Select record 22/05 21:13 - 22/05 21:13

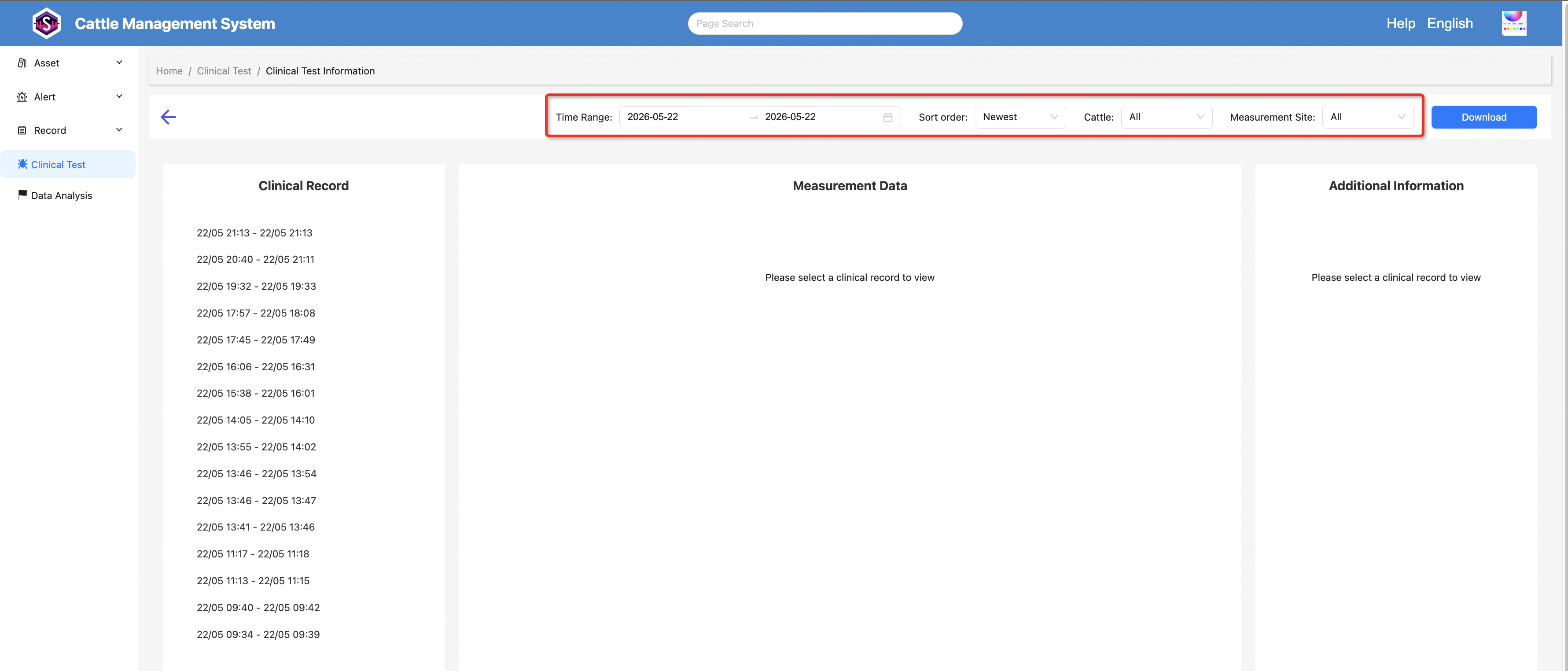pos(254,232)
